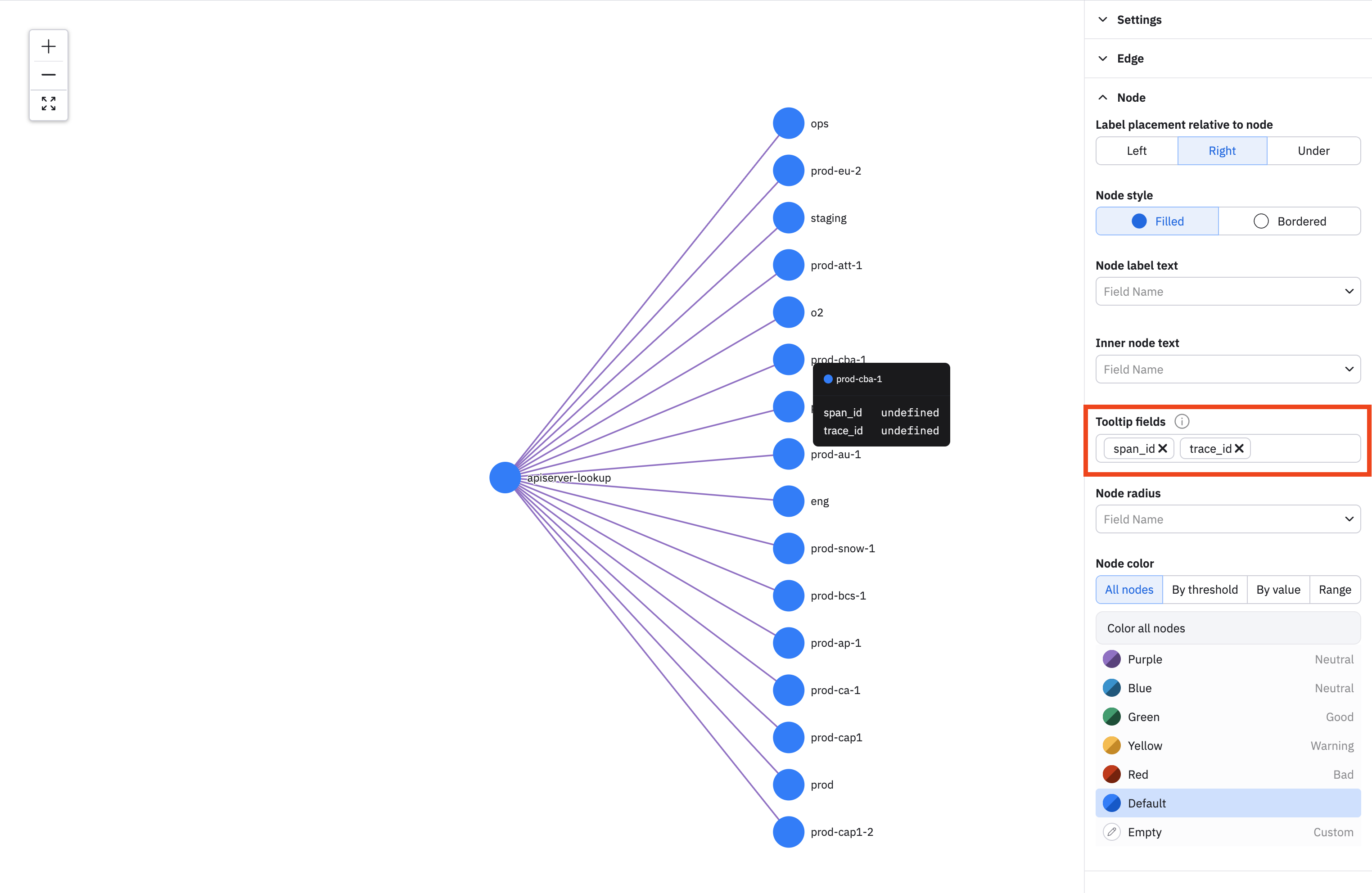Viewport: 1372px width, 893px height.
Task: Open the Inner node text dropdown
Action: [x=1228, y=370]
